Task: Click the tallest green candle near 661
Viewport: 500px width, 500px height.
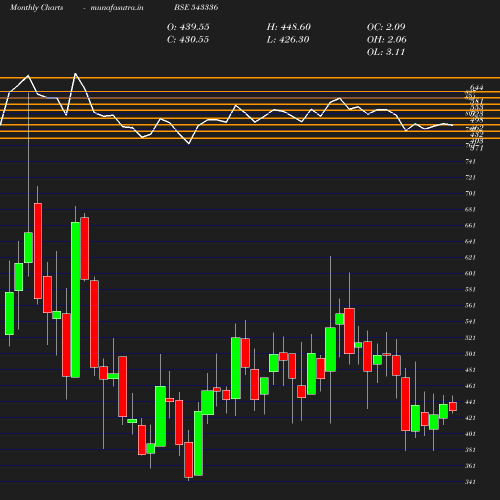Action: (75, 300)
